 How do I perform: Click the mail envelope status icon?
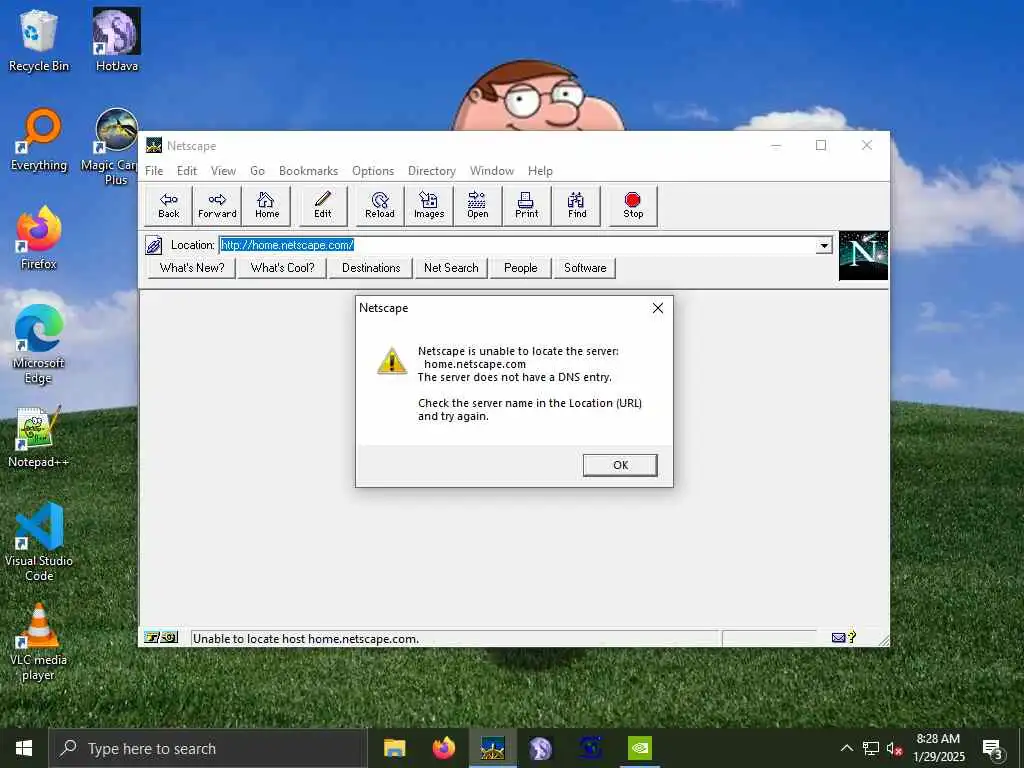(x=839, y=637)
